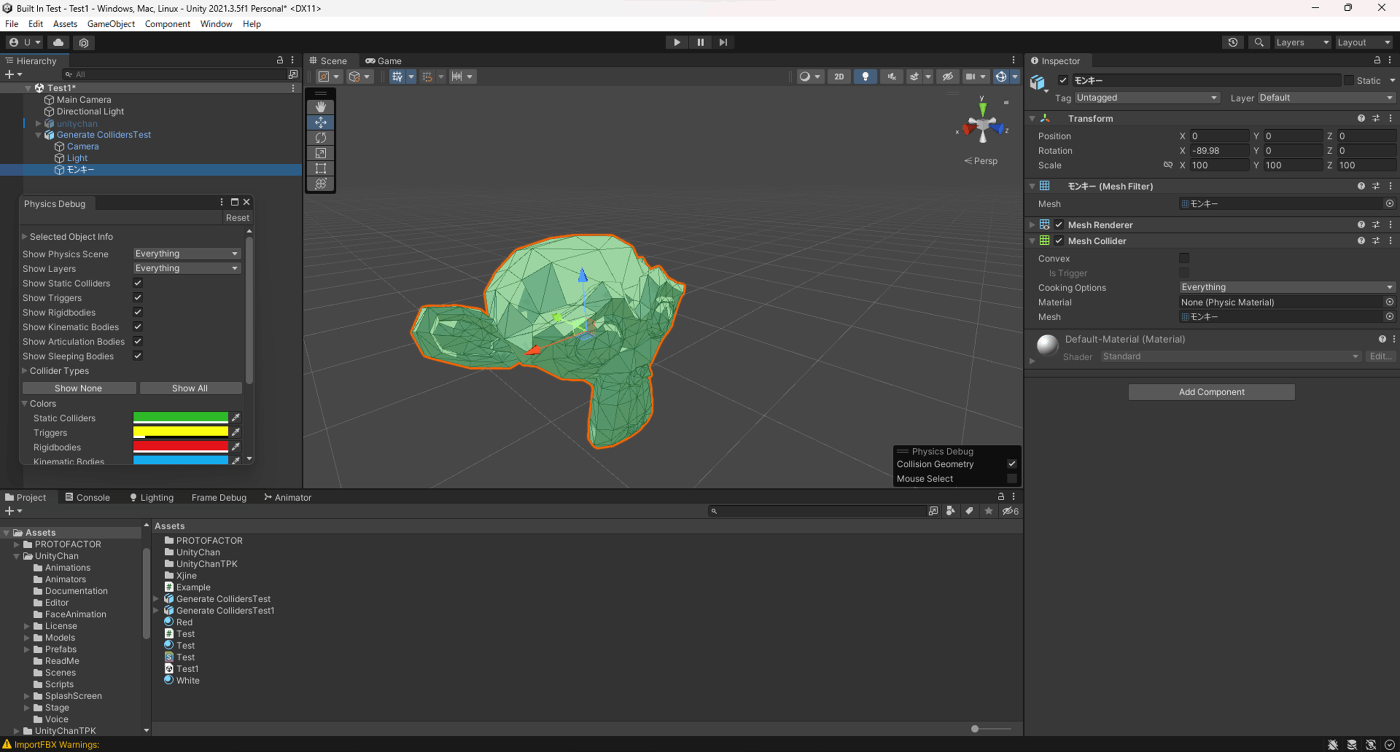Open Project search by type filter icon

pos(951,511)
